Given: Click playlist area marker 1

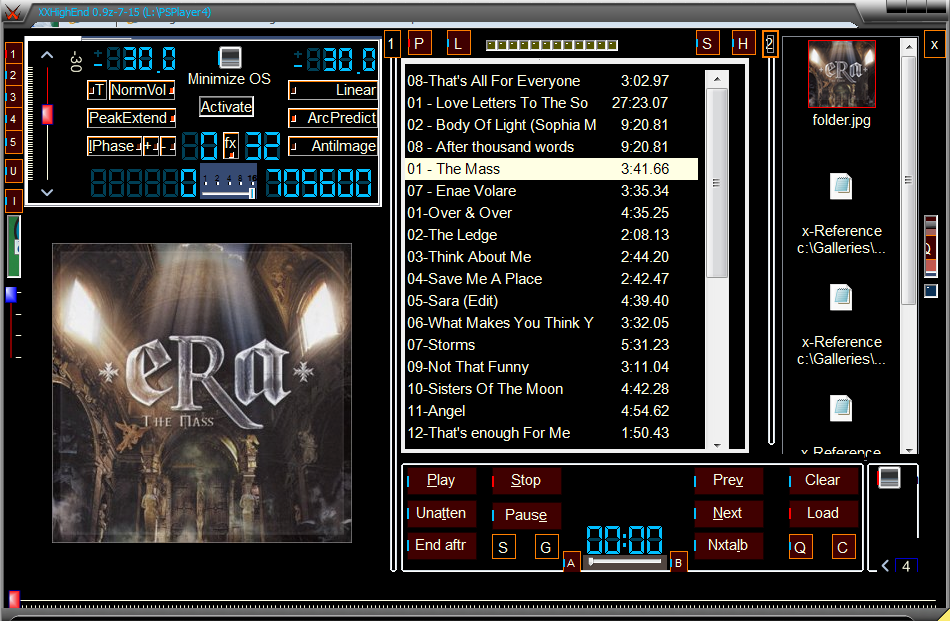Looking at the screenshot, I should (x=391, y=44).
